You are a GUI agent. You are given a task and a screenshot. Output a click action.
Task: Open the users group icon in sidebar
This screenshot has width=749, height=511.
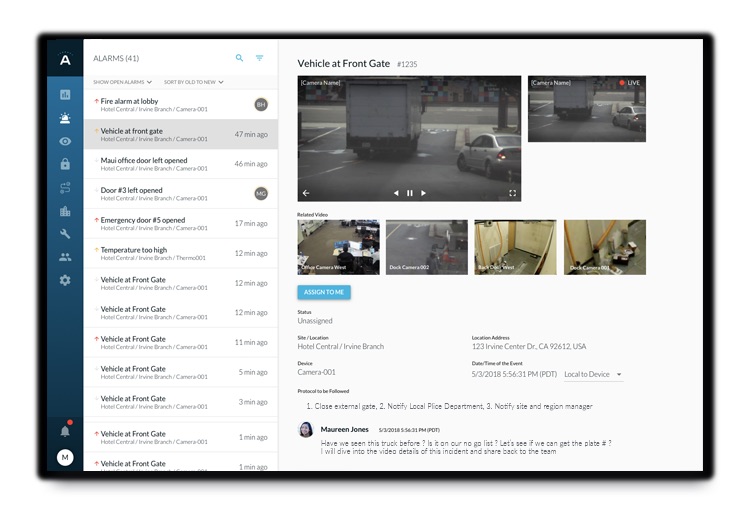[65, 257]
